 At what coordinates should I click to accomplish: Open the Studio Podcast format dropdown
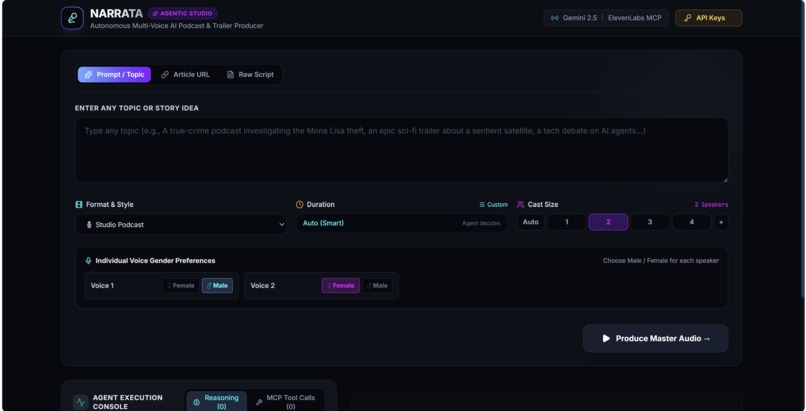point(181,225)
